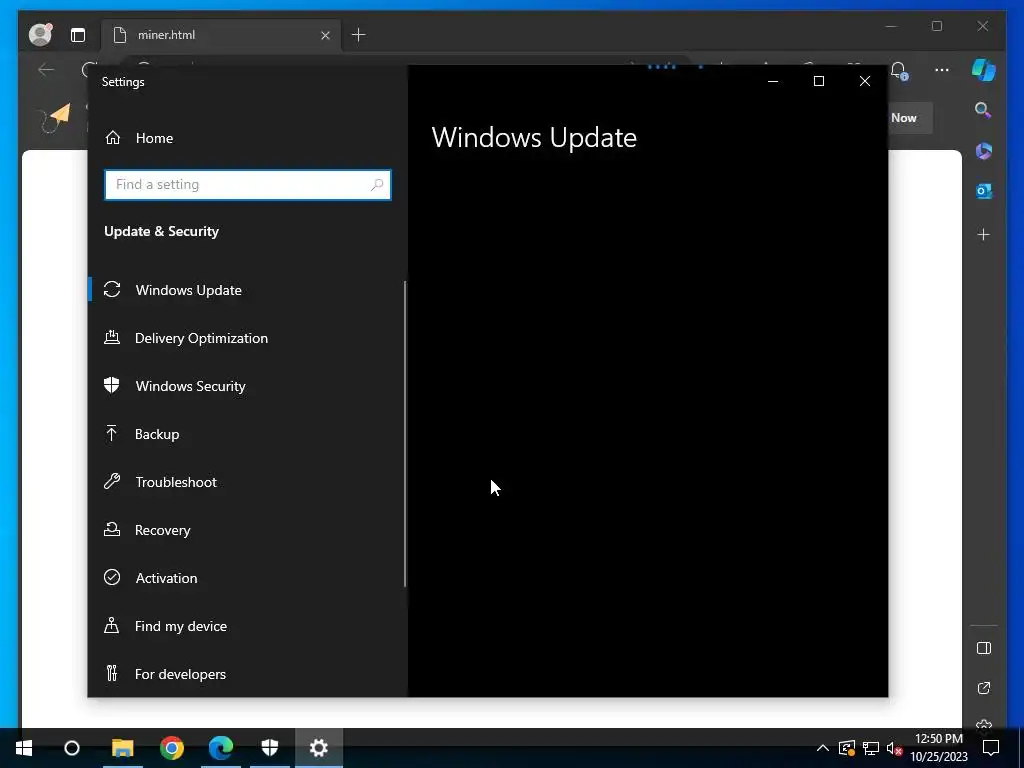Viewport: 1024px width, 768px height.
Task: Click the Settings gear on taskbar
Action: [319, 748]
